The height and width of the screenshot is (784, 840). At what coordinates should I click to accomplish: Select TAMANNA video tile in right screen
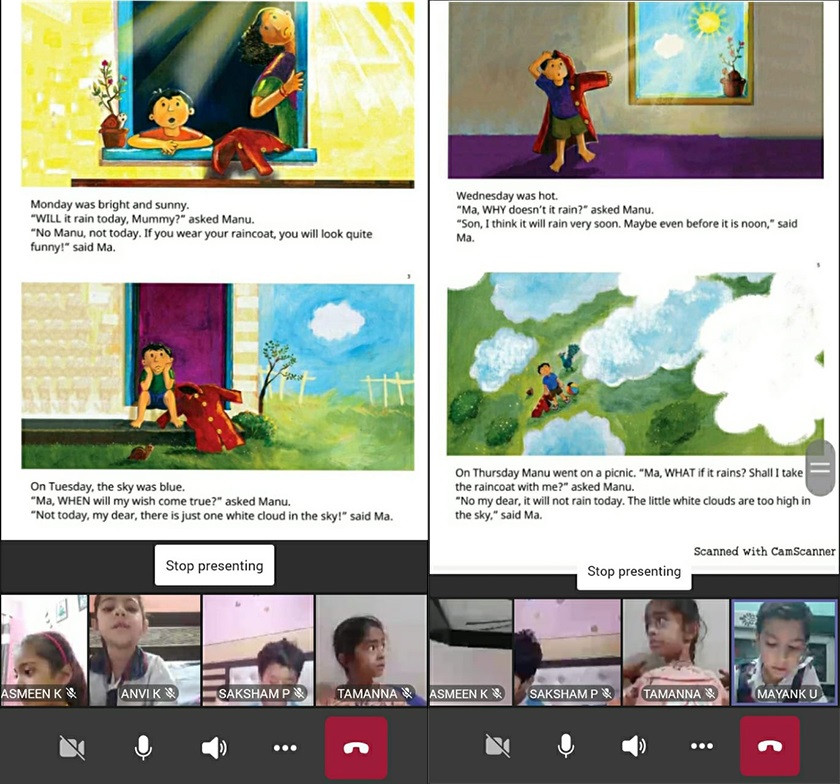[677, 652]
